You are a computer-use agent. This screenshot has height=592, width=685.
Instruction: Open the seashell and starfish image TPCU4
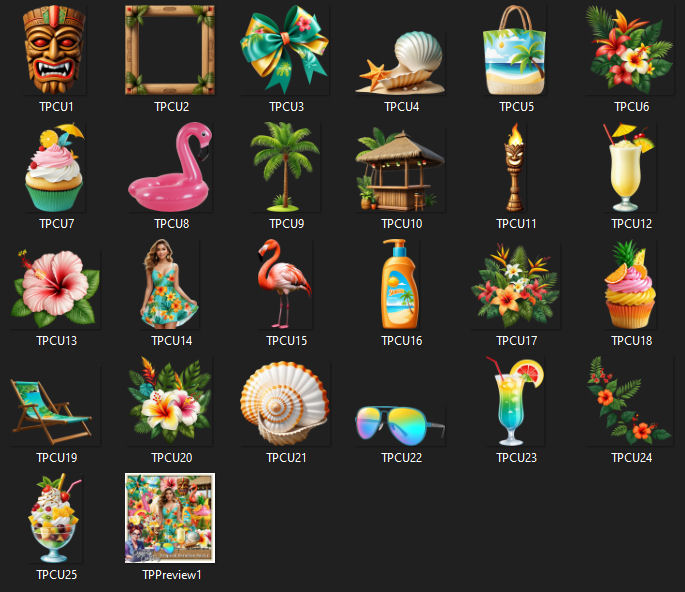tap(400, 62)
